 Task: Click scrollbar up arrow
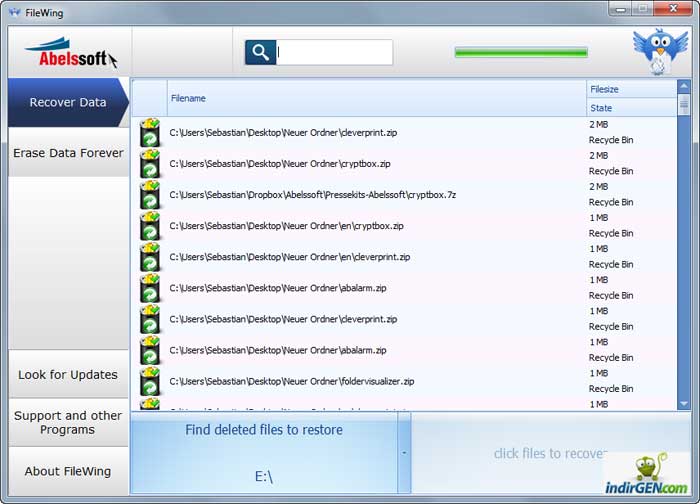(684, 86)
